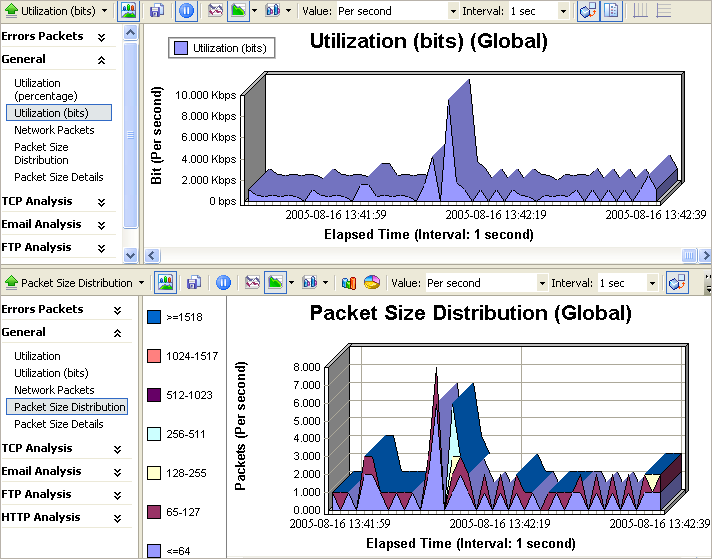712x559 pixels.
Task: Expand the TCP Analysis section in upper sidebar
Action: (x=100, y=201)
